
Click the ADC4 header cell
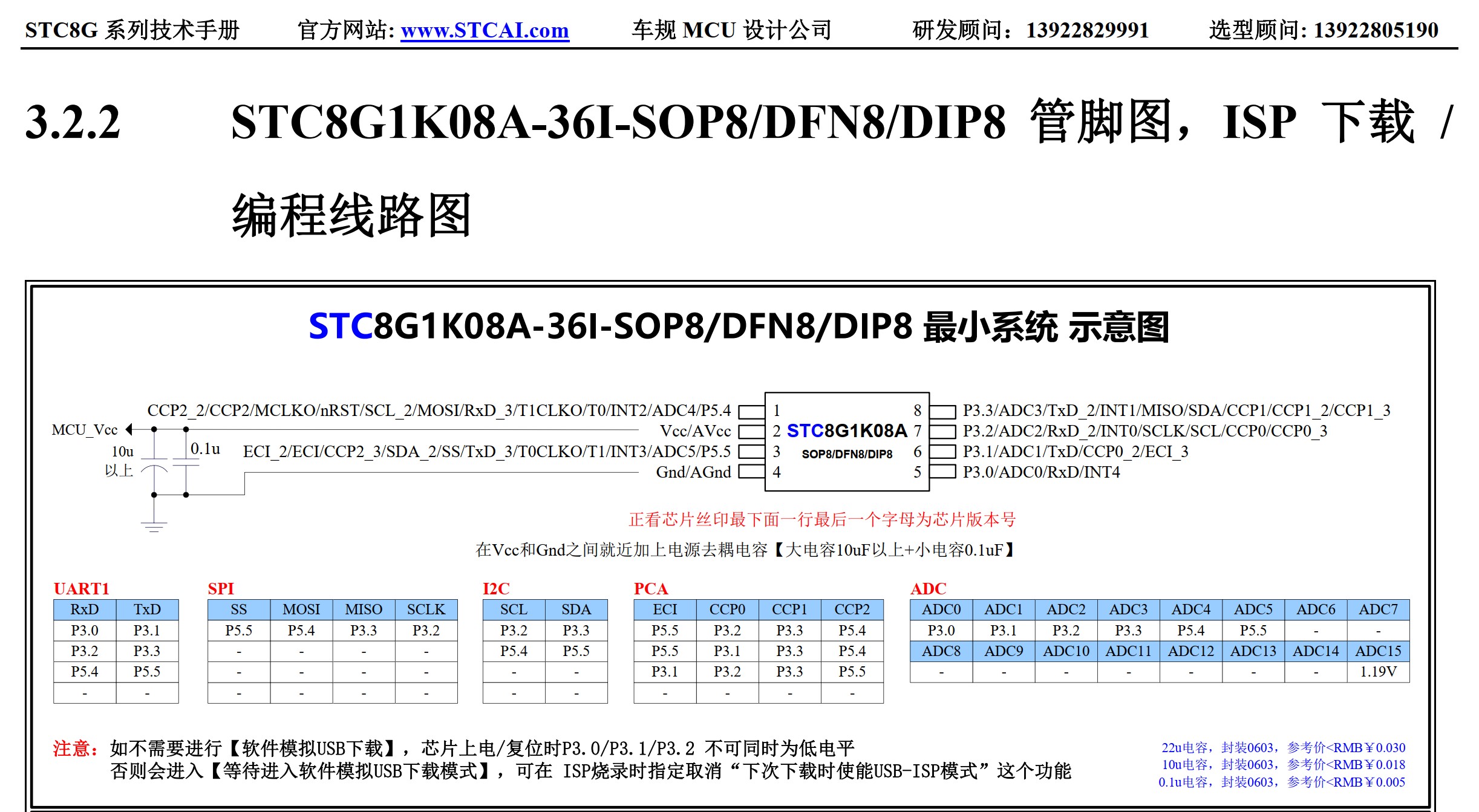click(1190, 609)
